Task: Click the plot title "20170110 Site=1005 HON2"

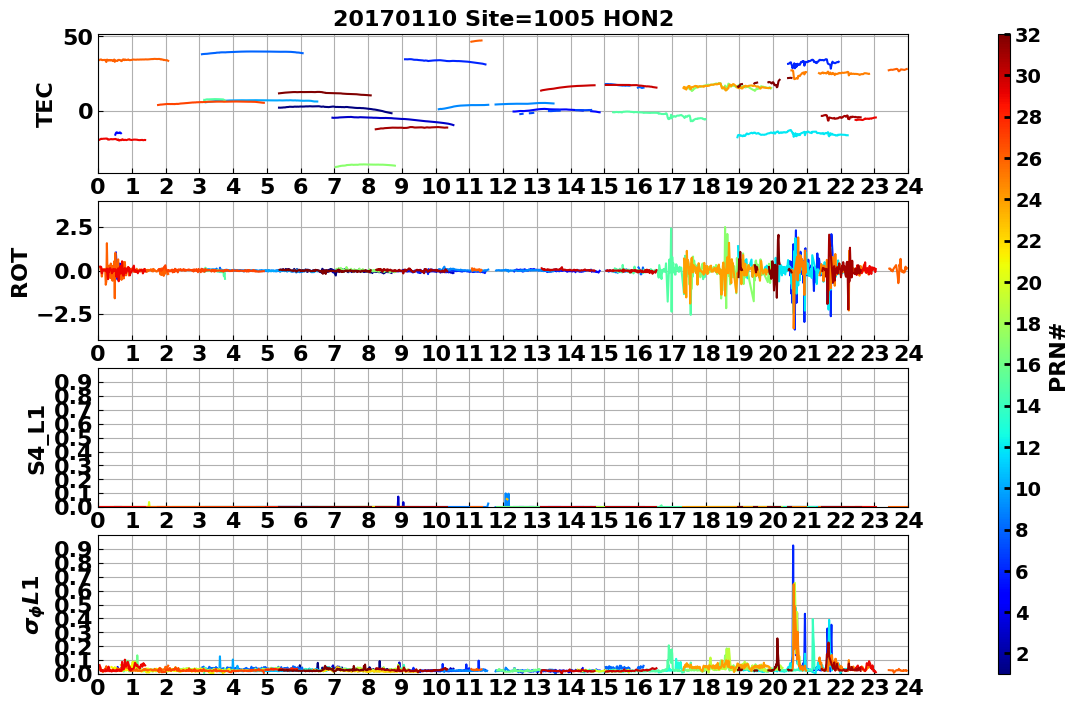Action: [x=503, y=19]
